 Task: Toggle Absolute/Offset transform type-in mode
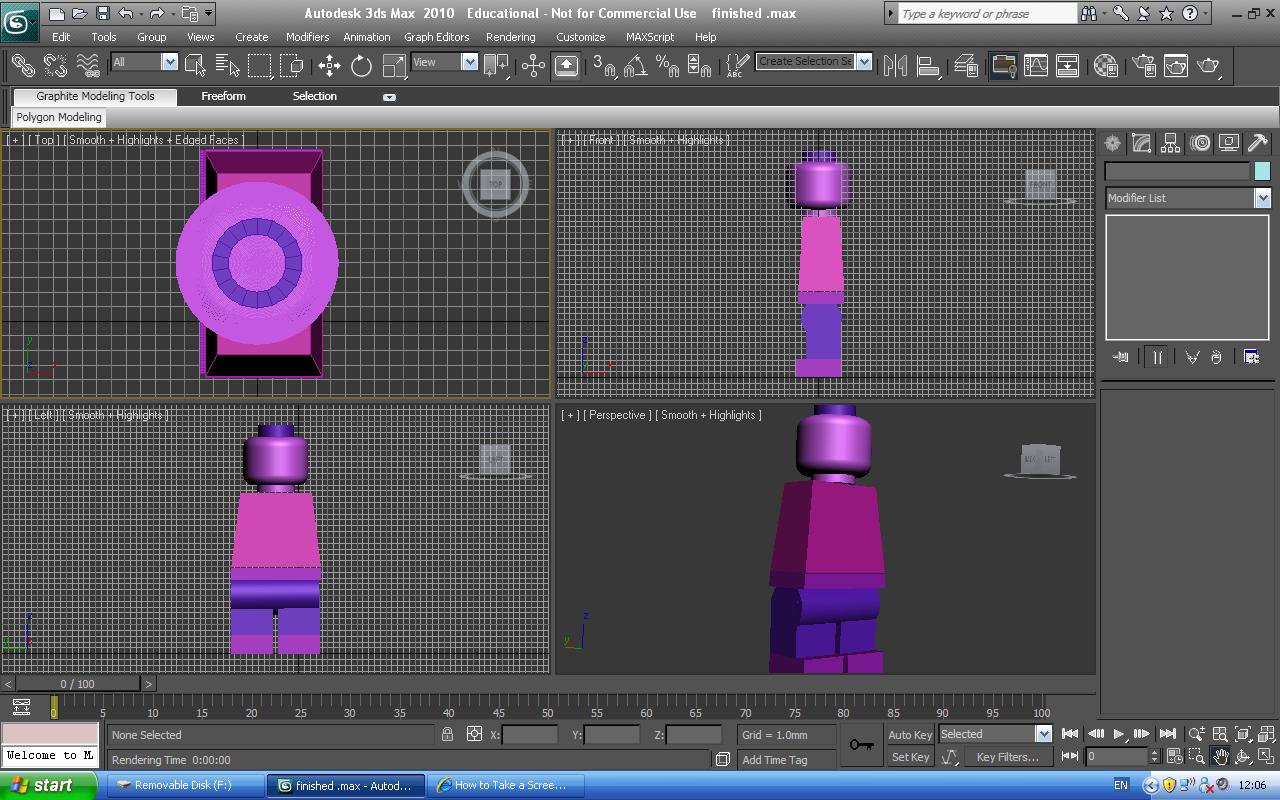pyautogui.click(x=474, y=734)
